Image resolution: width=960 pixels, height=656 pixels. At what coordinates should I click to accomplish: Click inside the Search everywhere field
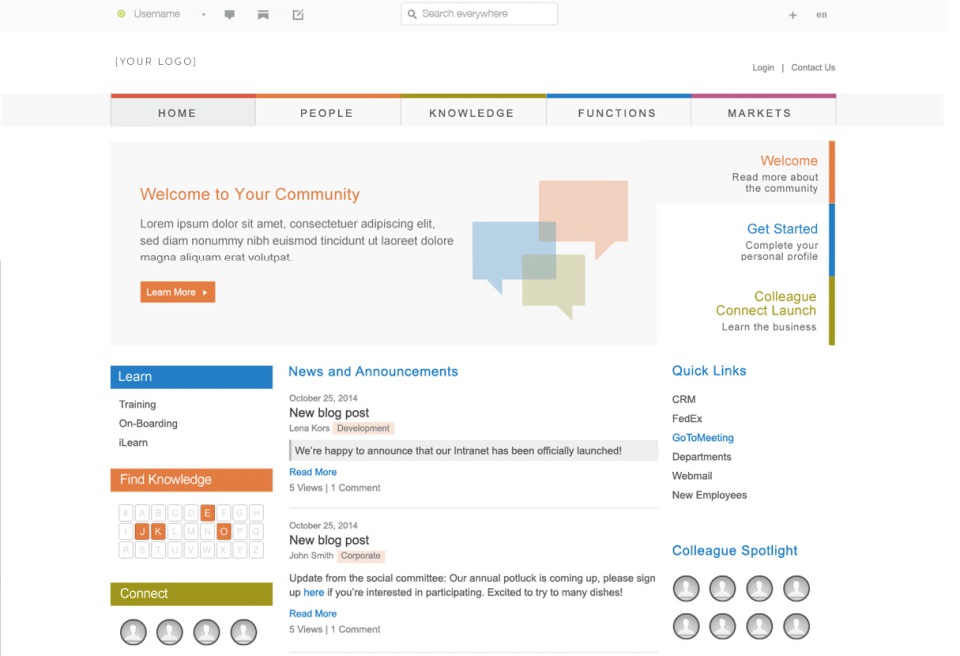coord(480,14)
